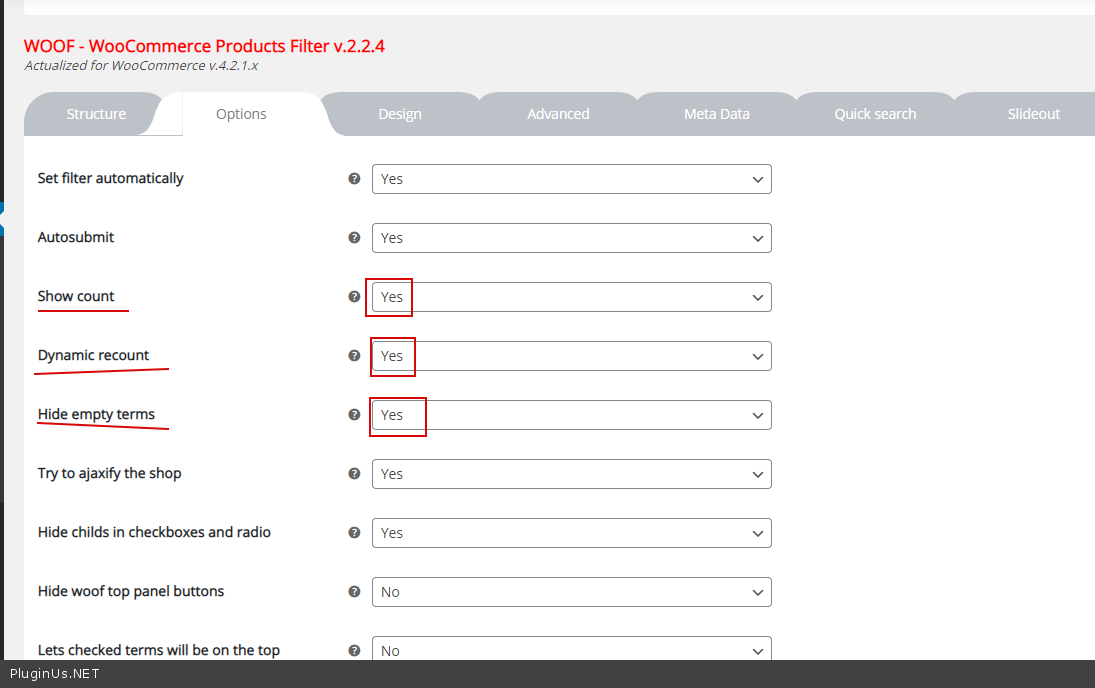Open the Quick search tab
This screenshot has width=1095, height=688.
point(875,114)
